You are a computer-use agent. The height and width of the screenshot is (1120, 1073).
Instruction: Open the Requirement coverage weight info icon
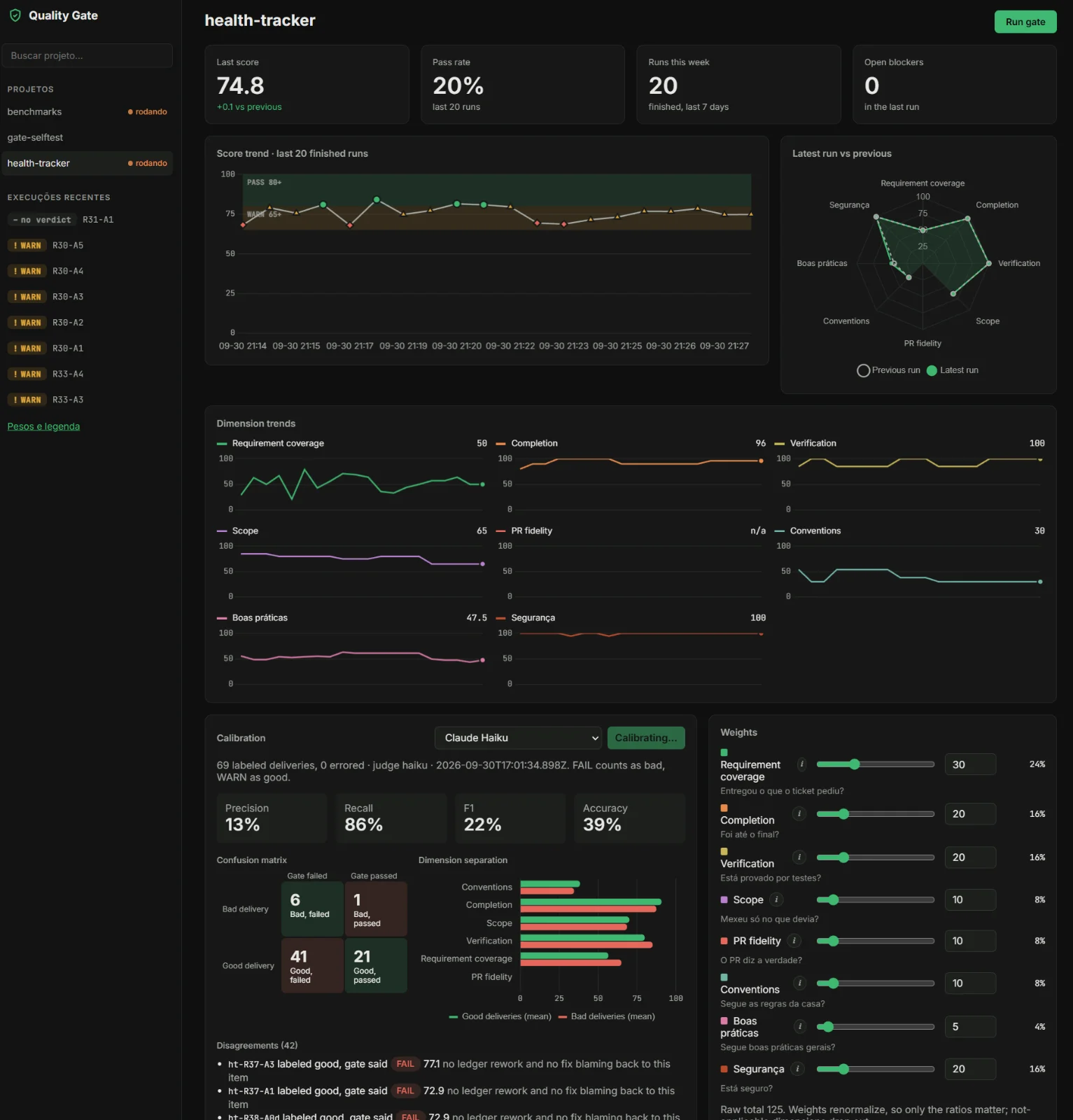tap(801, 764)
